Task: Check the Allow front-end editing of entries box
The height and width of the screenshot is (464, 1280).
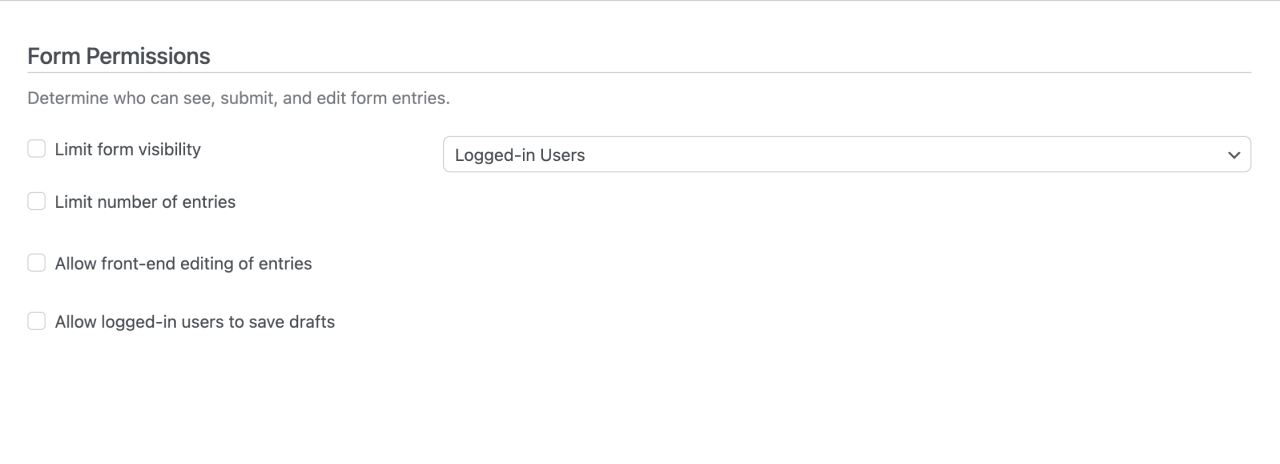Action: [x=37, y=263]
